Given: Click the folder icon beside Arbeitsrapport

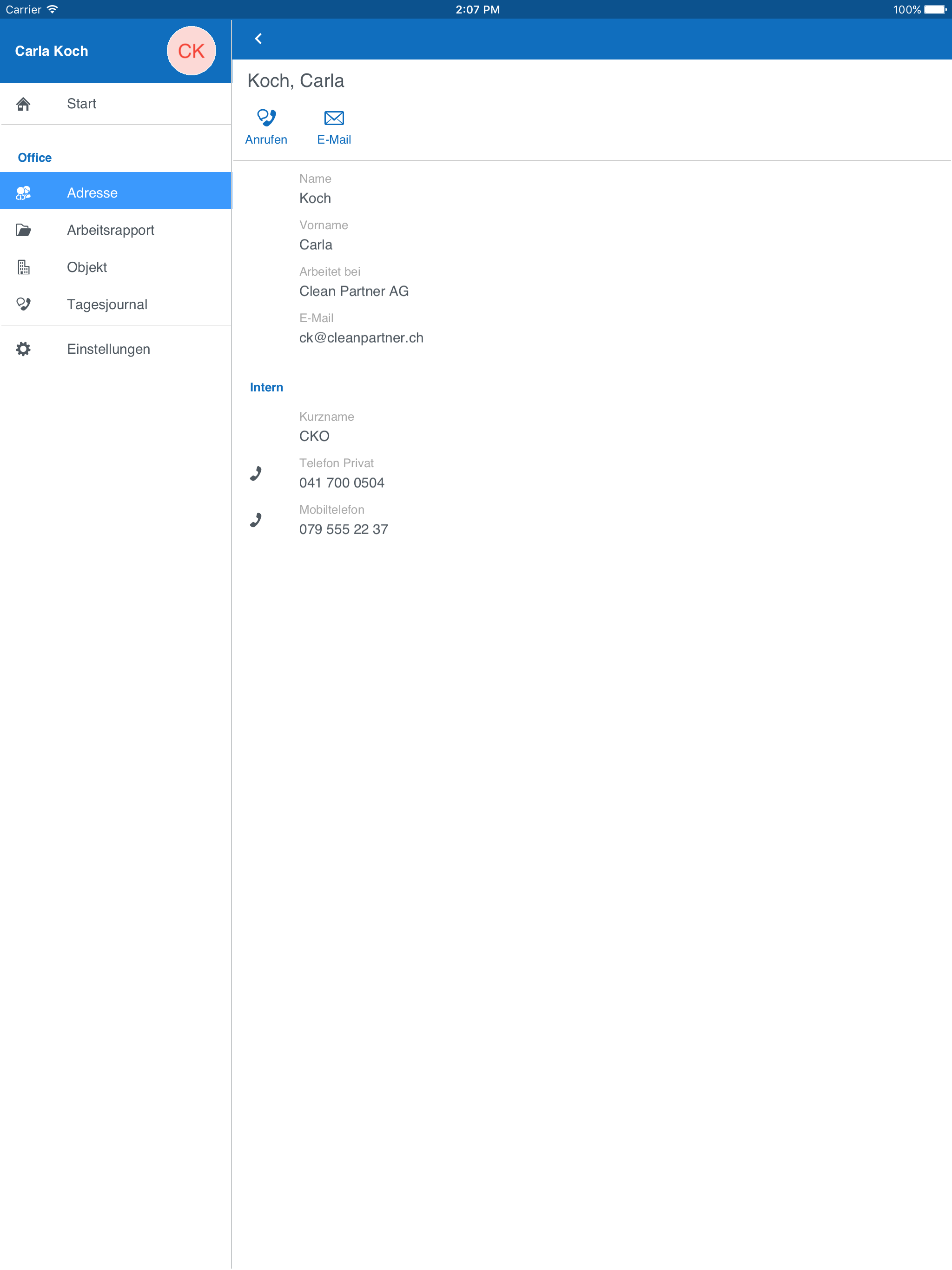Looking at the screenshot, I should pos(23,230).
